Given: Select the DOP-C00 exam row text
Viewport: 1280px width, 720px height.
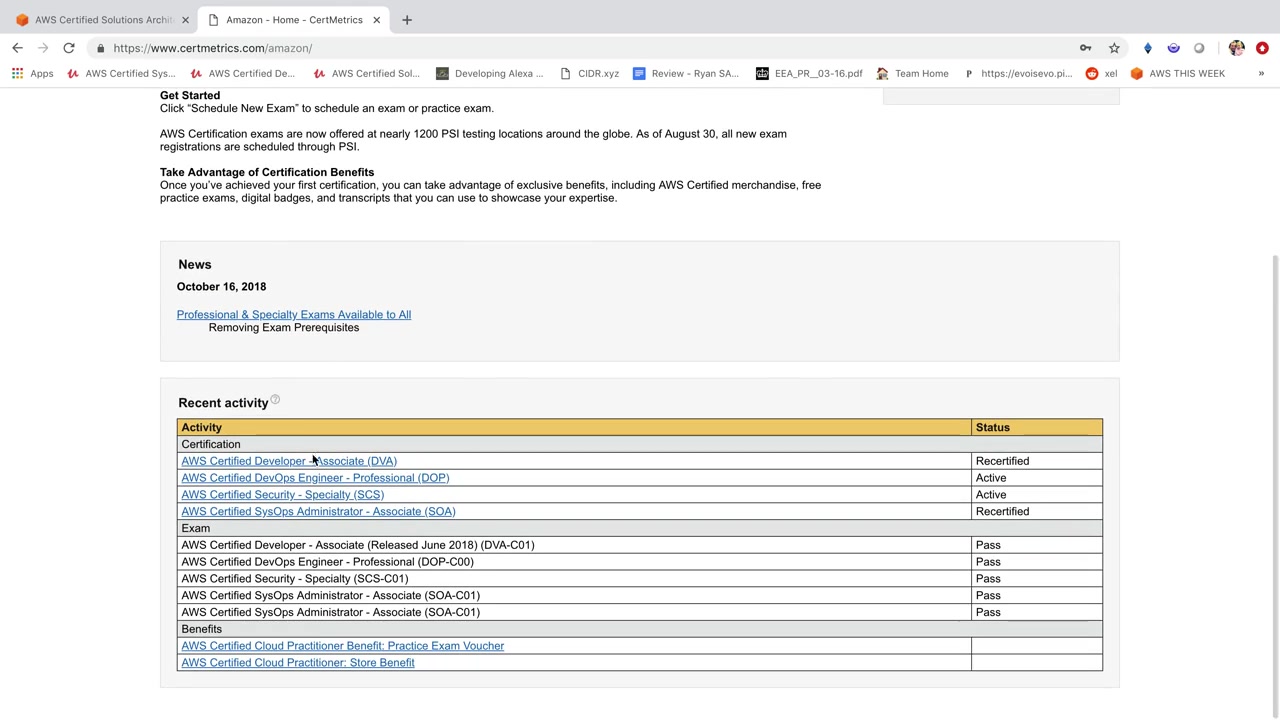Looking at the screenshot, I should click(x=327, y=562).
